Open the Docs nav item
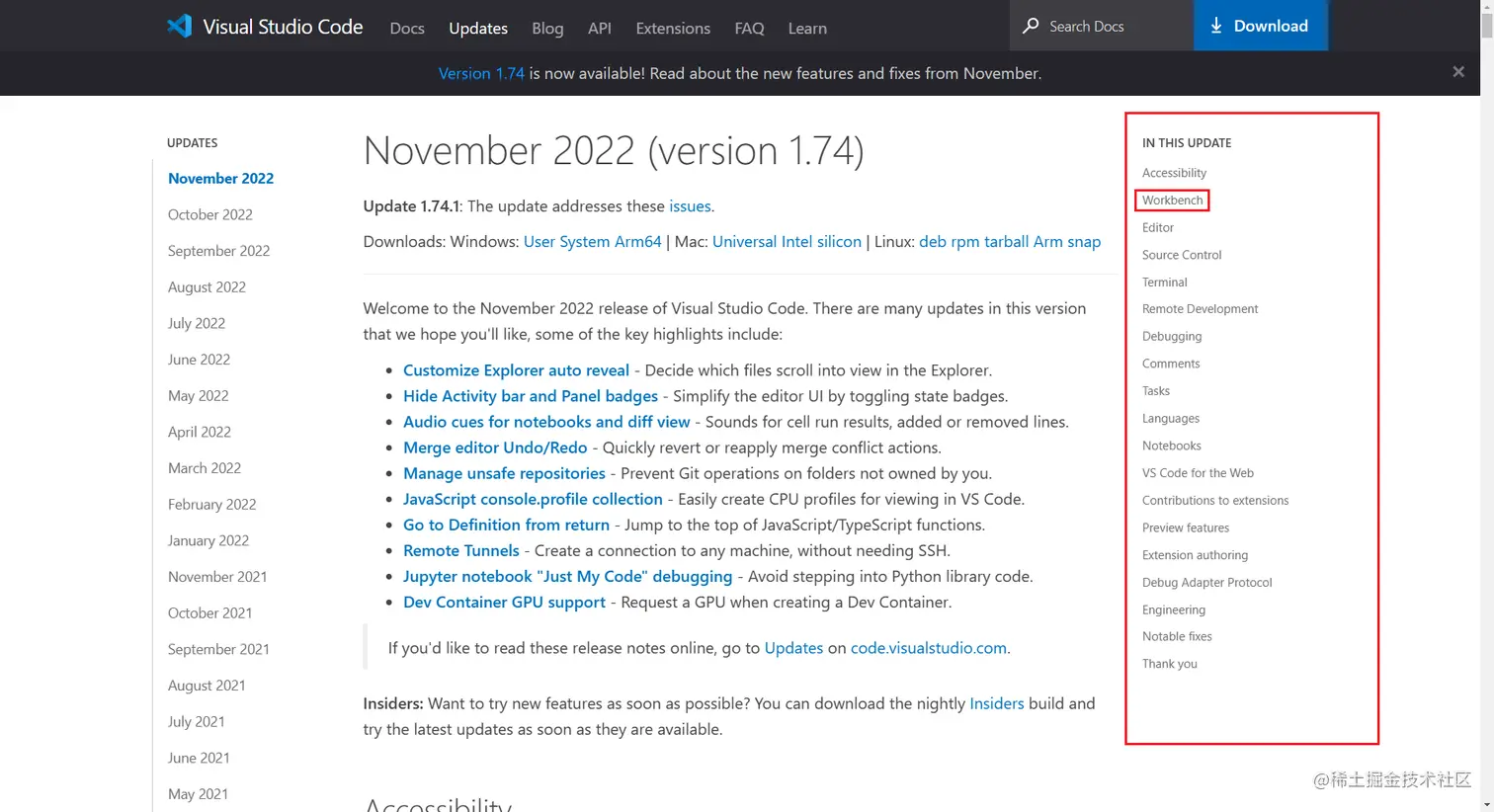 coord(407,29)
